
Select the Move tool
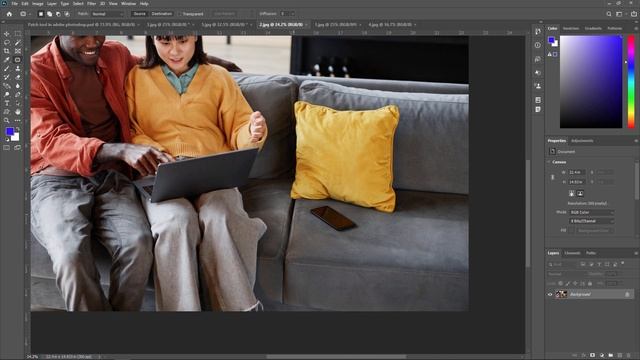tap(7, 34)
